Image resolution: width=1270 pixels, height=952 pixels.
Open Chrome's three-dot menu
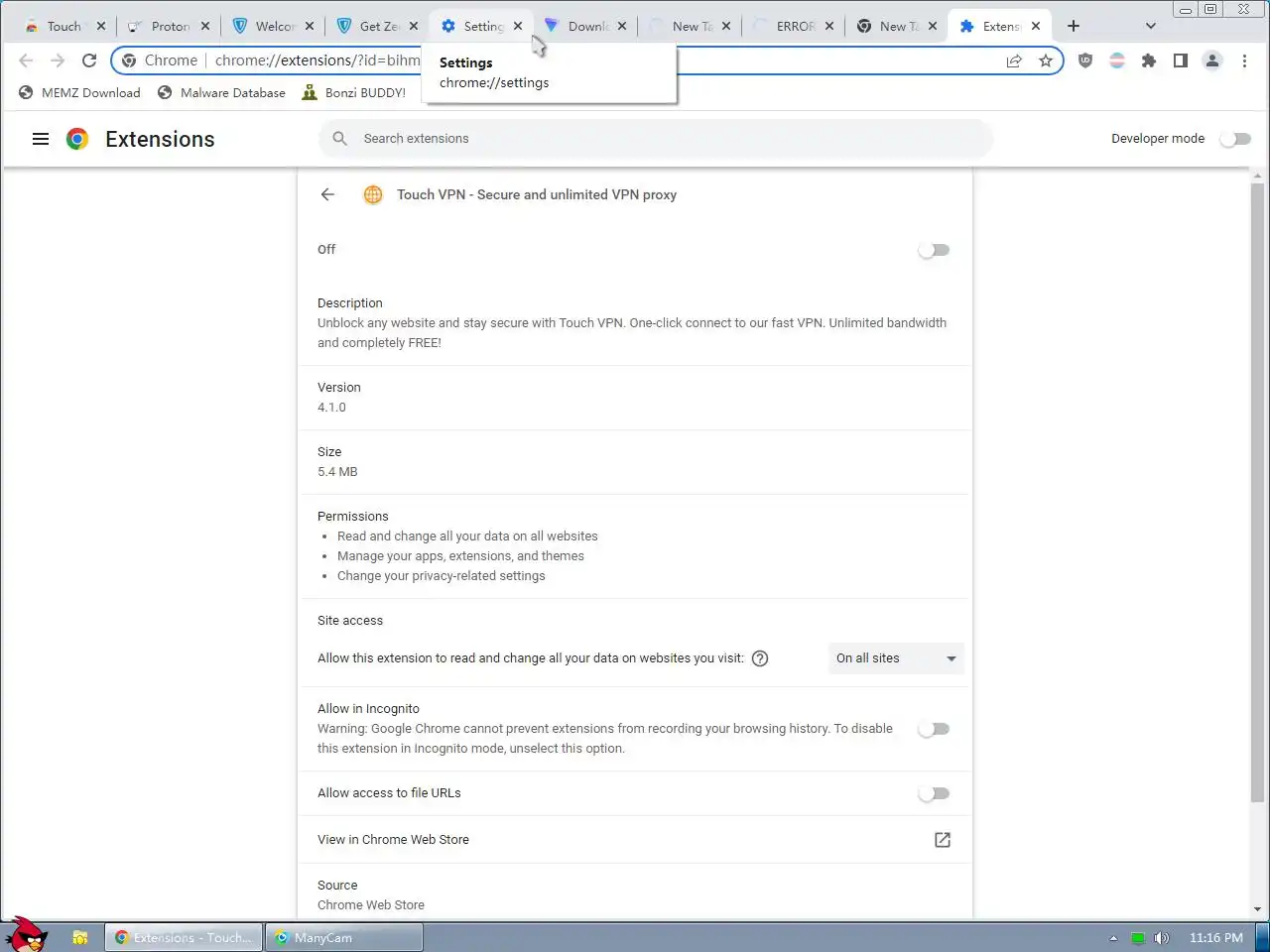pos(1244,60)
